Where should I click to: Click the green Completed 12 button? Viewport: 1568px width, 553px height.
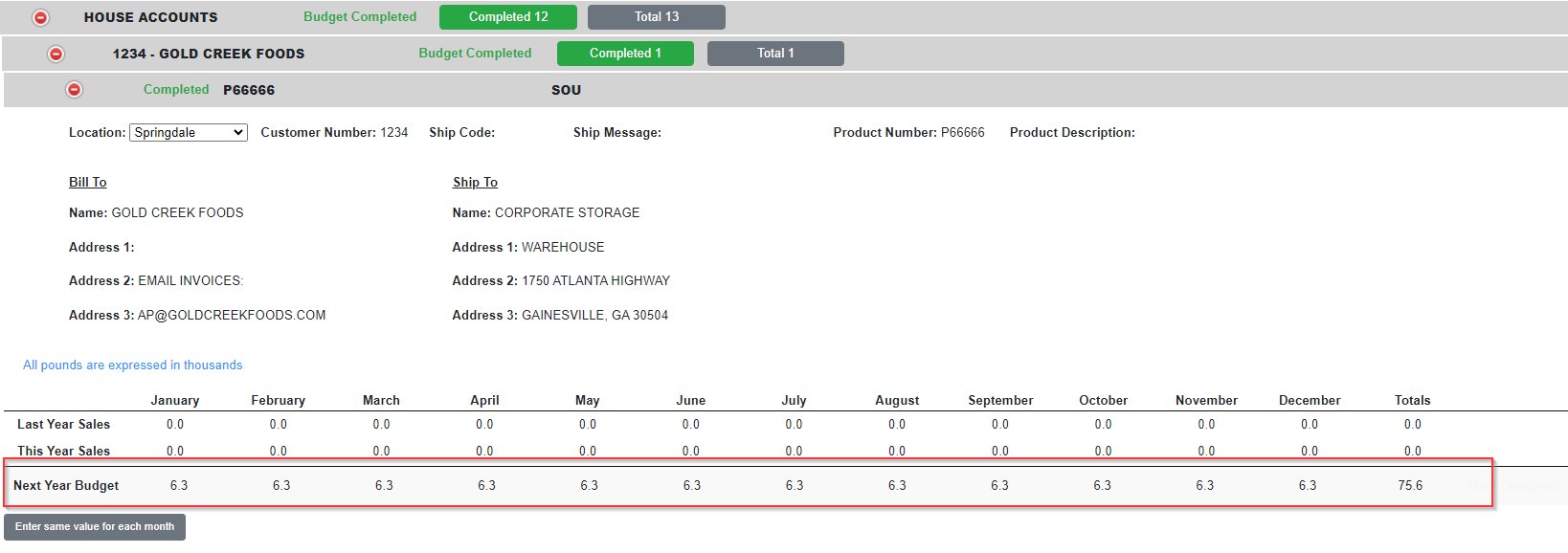508,17
